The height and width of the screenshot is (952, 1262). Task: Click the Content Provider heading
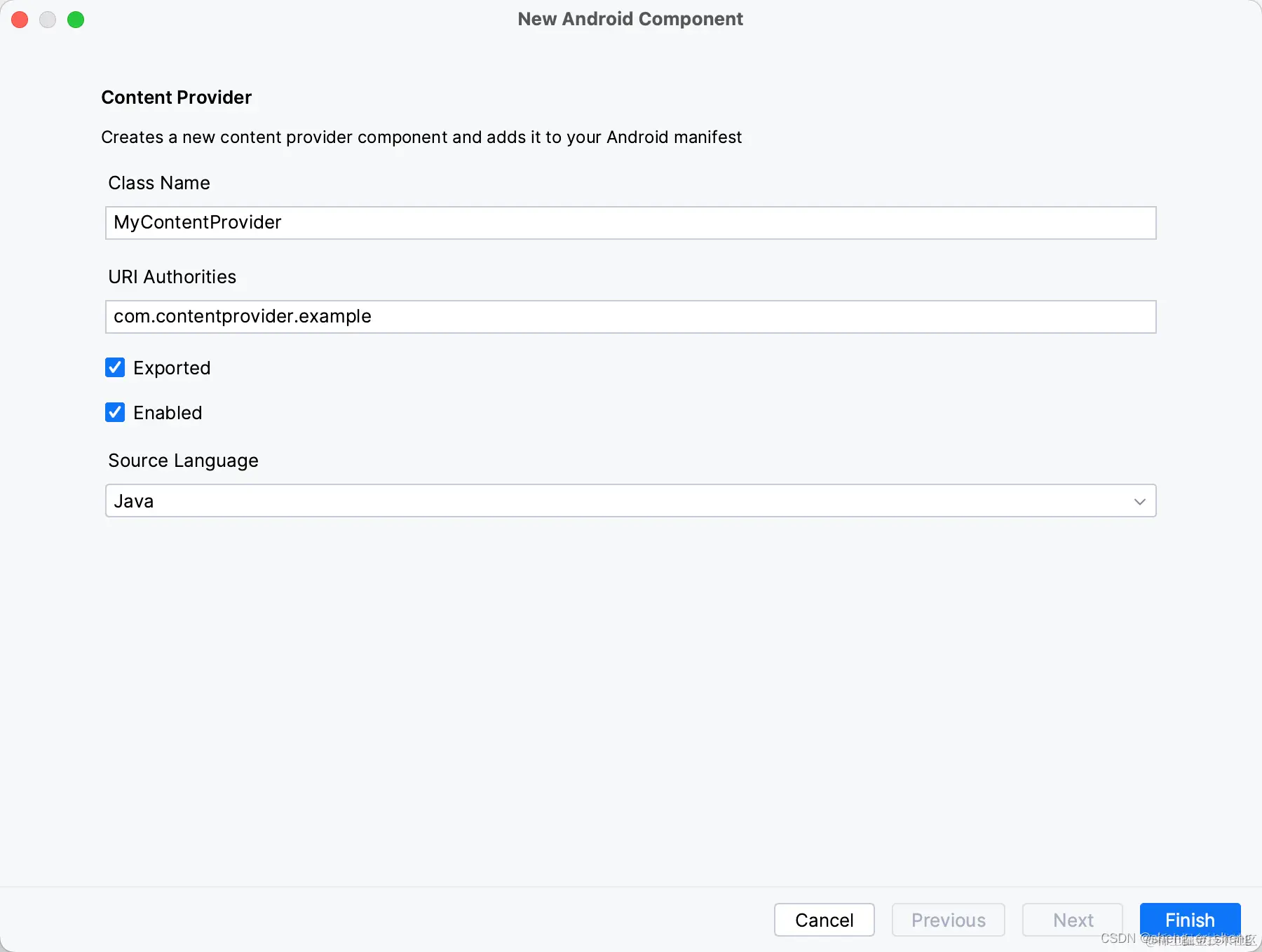[176, 97]
